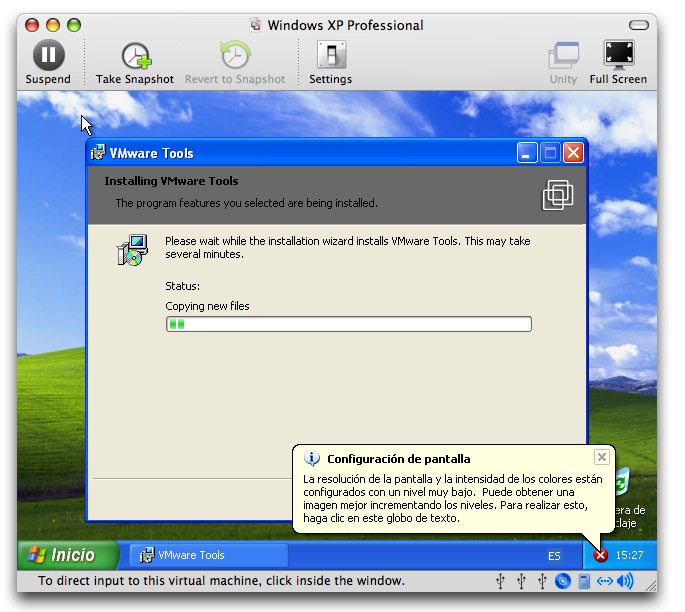This screenshot has height=612, width=685.
Task: Click the second USB device status icon
Action: pyautogui.click(x=521, y=581)
